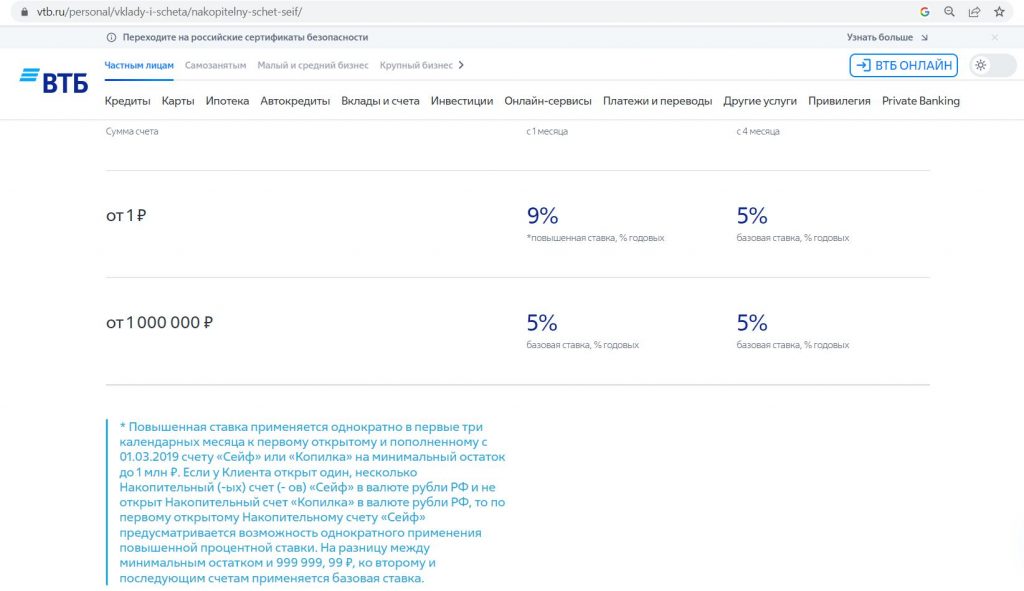Click the share page icon
Screen dimensions: 1024x591
point(974,12)
